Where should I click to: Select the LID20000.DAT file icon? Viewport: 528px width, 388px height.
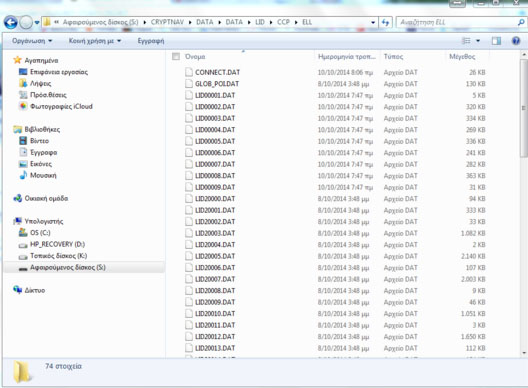pyautogui.click(x=189, y=198)
